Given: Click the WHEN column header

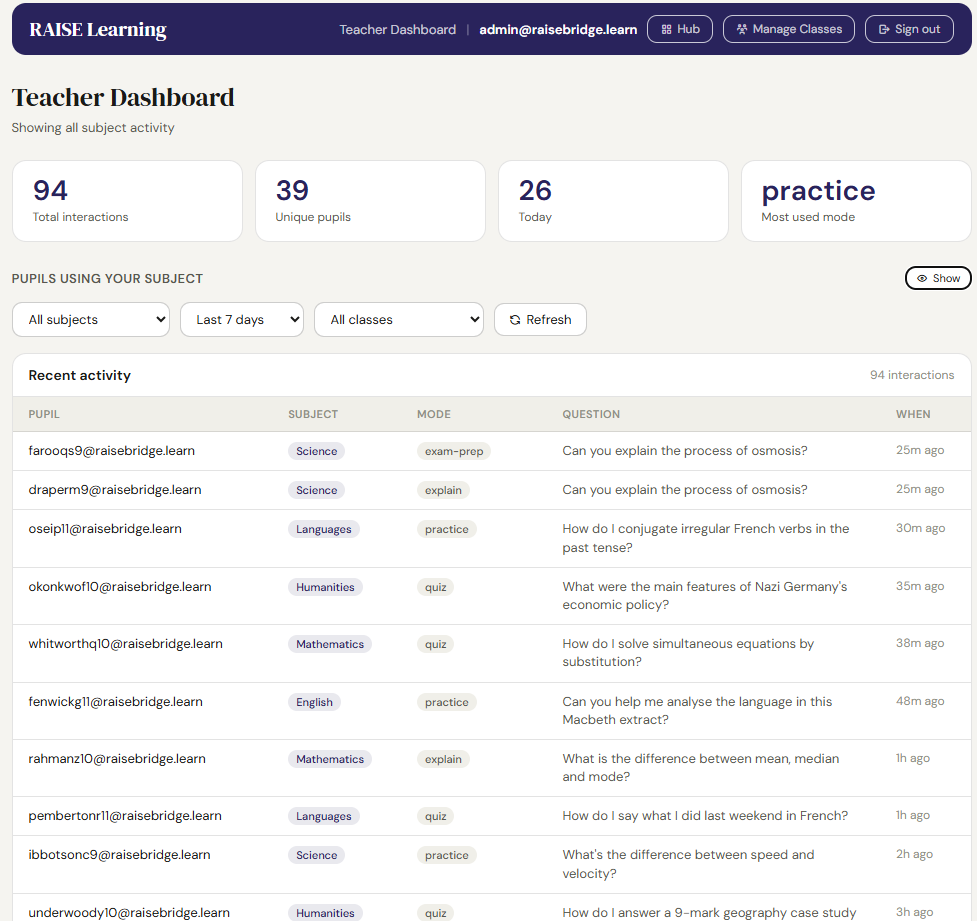Looking at the screenshot, I should pyautogui.click(x=913, y=414).
